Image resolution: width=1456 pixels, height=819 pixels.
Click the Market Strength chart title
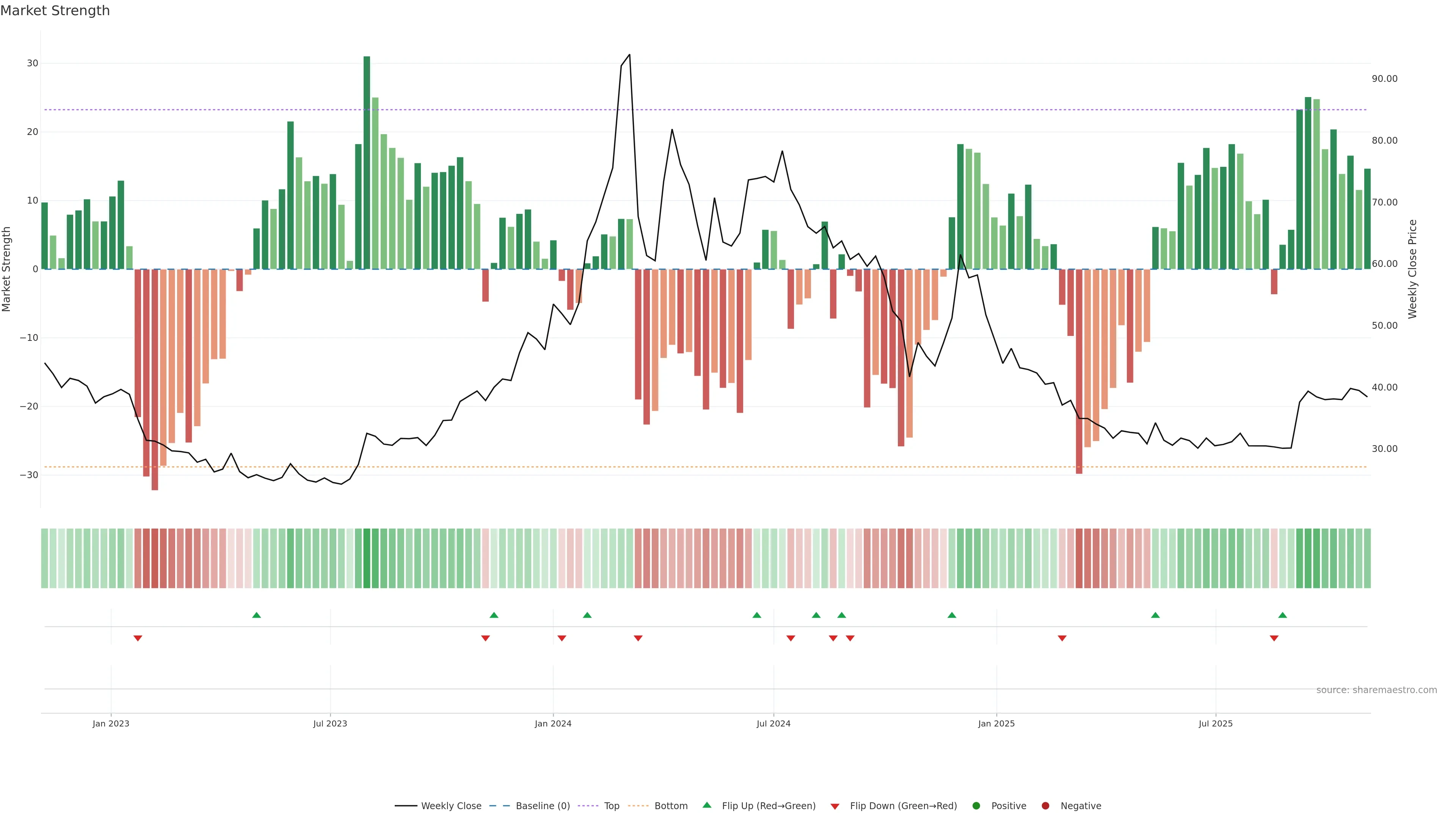click(55, 11)
